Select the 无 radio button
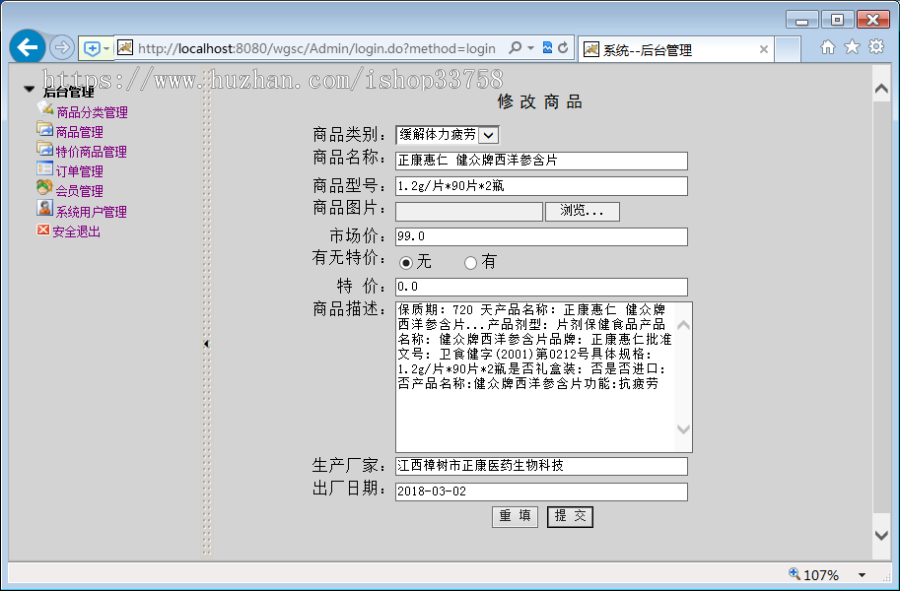 click(x=408, y=262)
